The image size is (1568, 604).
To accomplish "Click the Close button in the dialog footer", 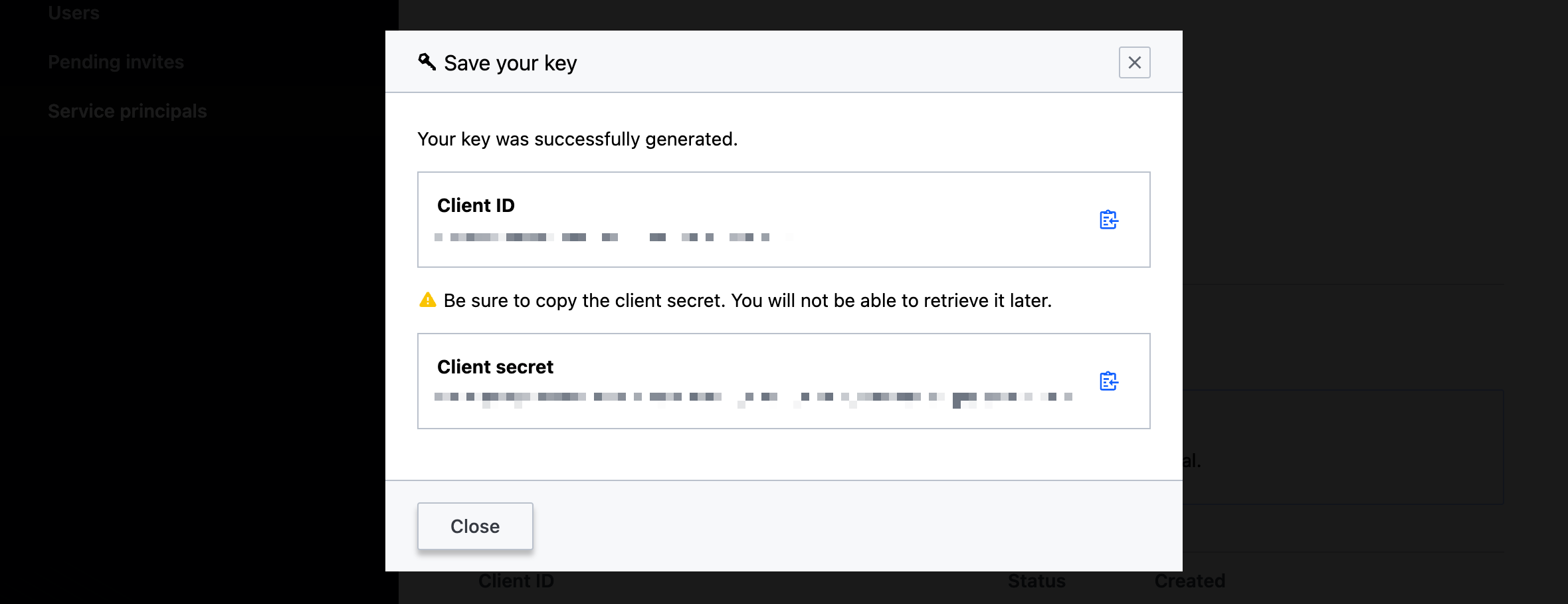I will click(475, 526).
